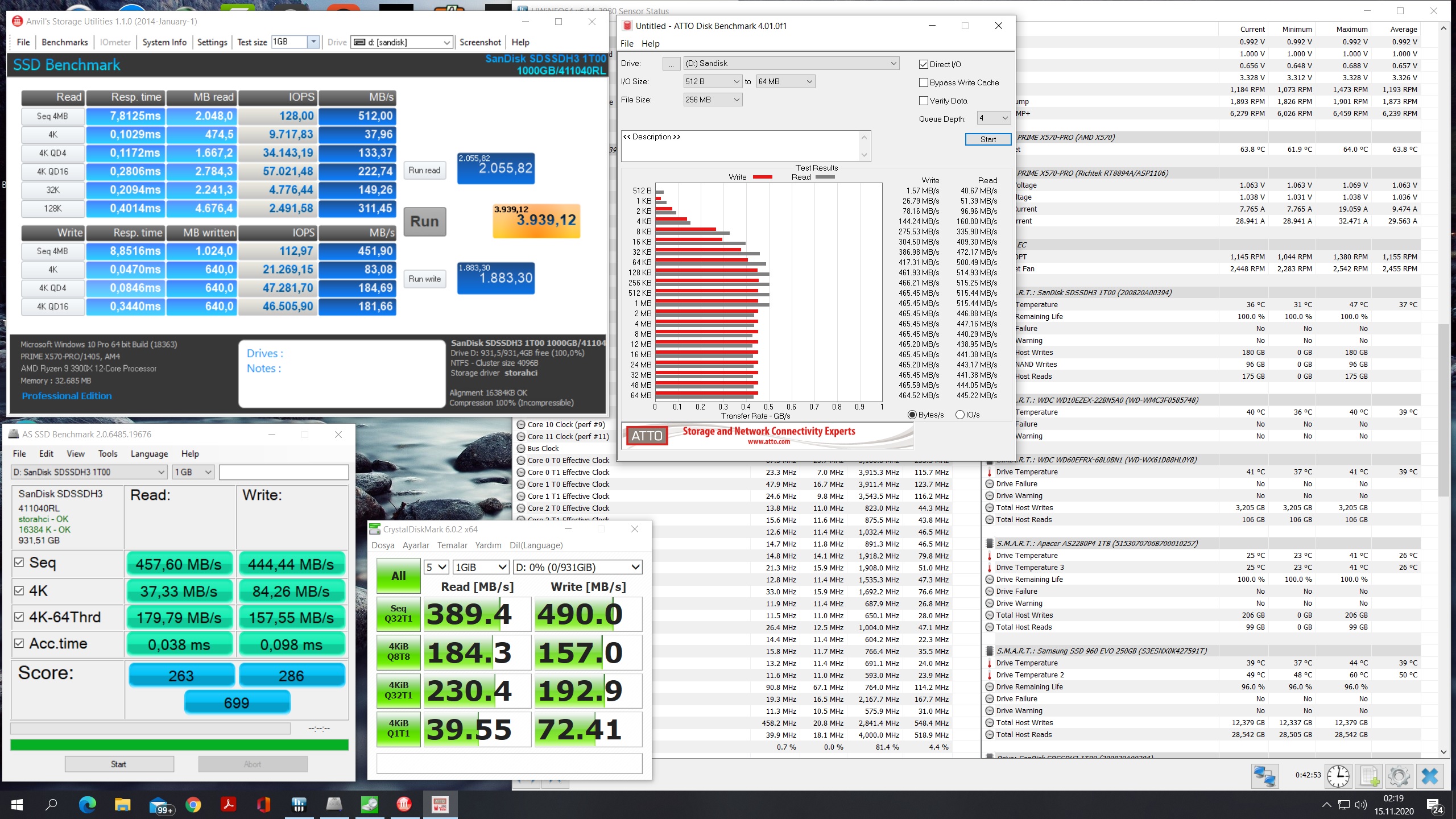Toggle 4K-64Thrd checkbox in AS SSD

[x=19, y=617]
